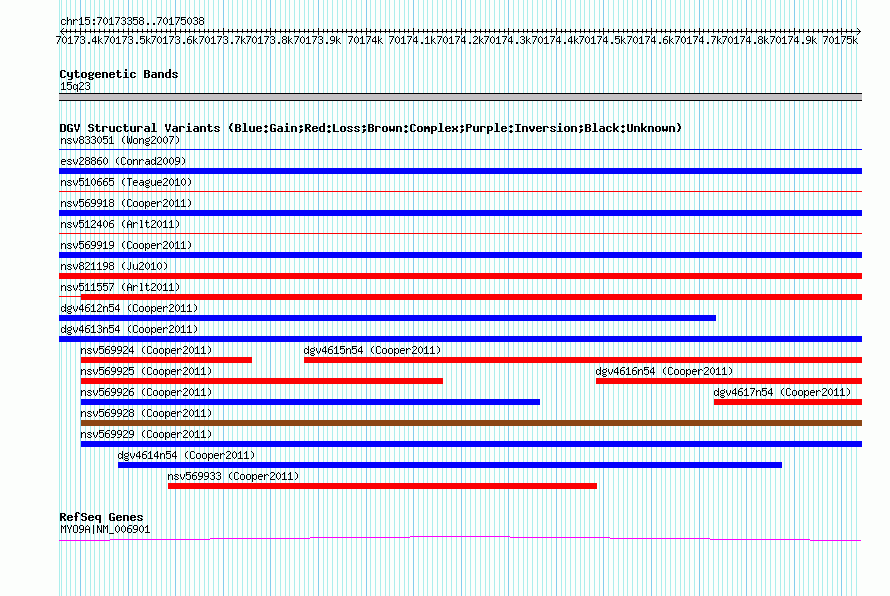890x596 pixels.
Task: Open the nsv510665 (Teague2010) label
Action: click(x=126, y=182)
